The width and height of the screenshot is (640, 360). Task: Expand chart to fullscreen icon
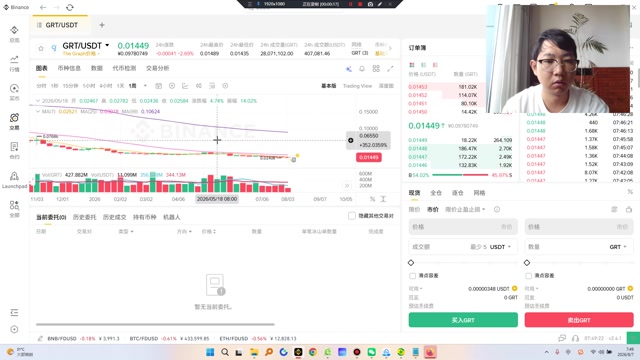pos(390,69)
